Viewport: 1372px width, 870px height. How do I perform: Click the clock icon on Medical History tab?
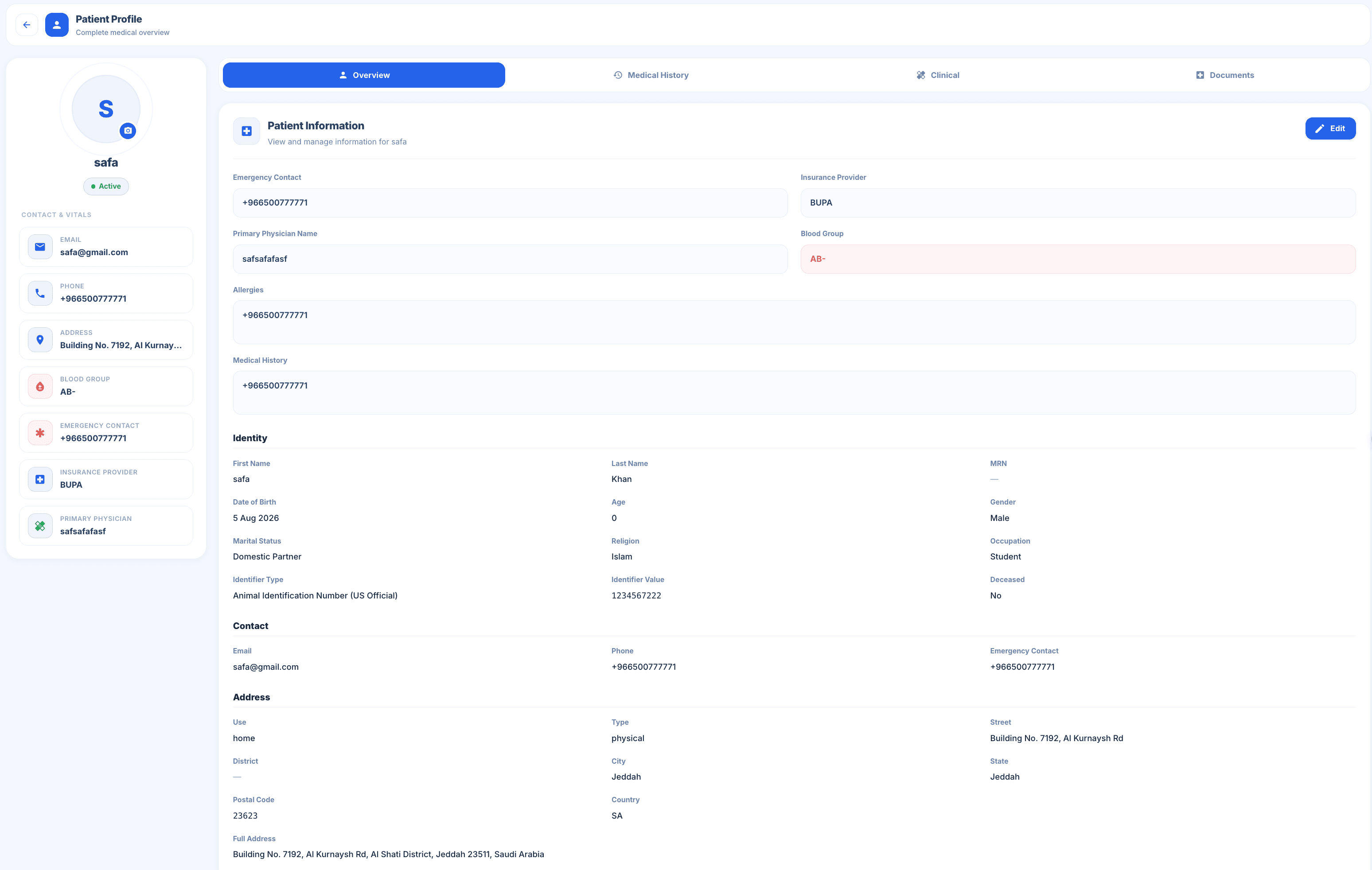coord(618,75)
